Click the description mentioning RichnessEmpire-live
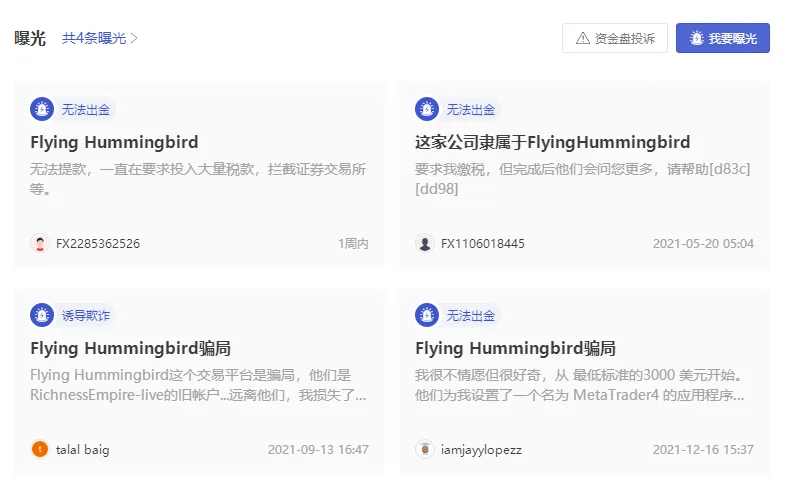The height and width of the screenshot is (488, 788). click(x=198, y=385)
